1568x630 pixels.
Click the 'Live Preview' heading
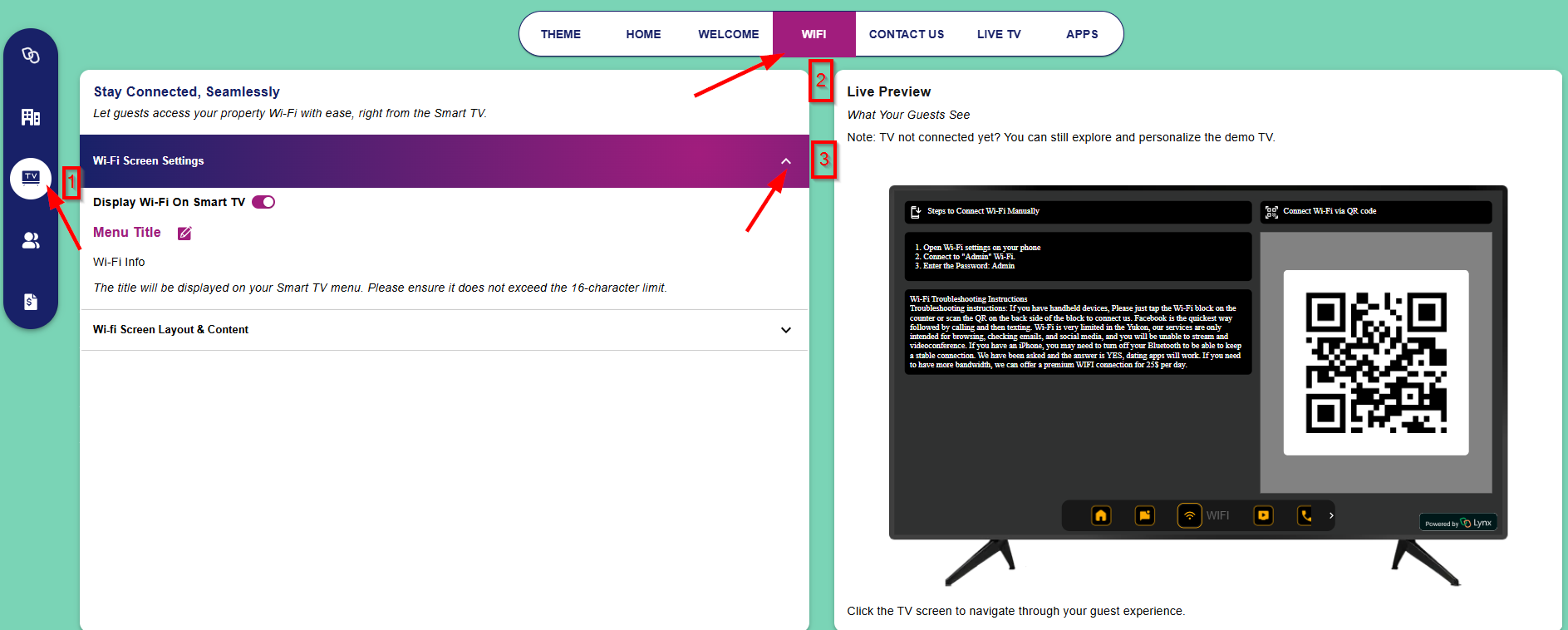(889, 91)
